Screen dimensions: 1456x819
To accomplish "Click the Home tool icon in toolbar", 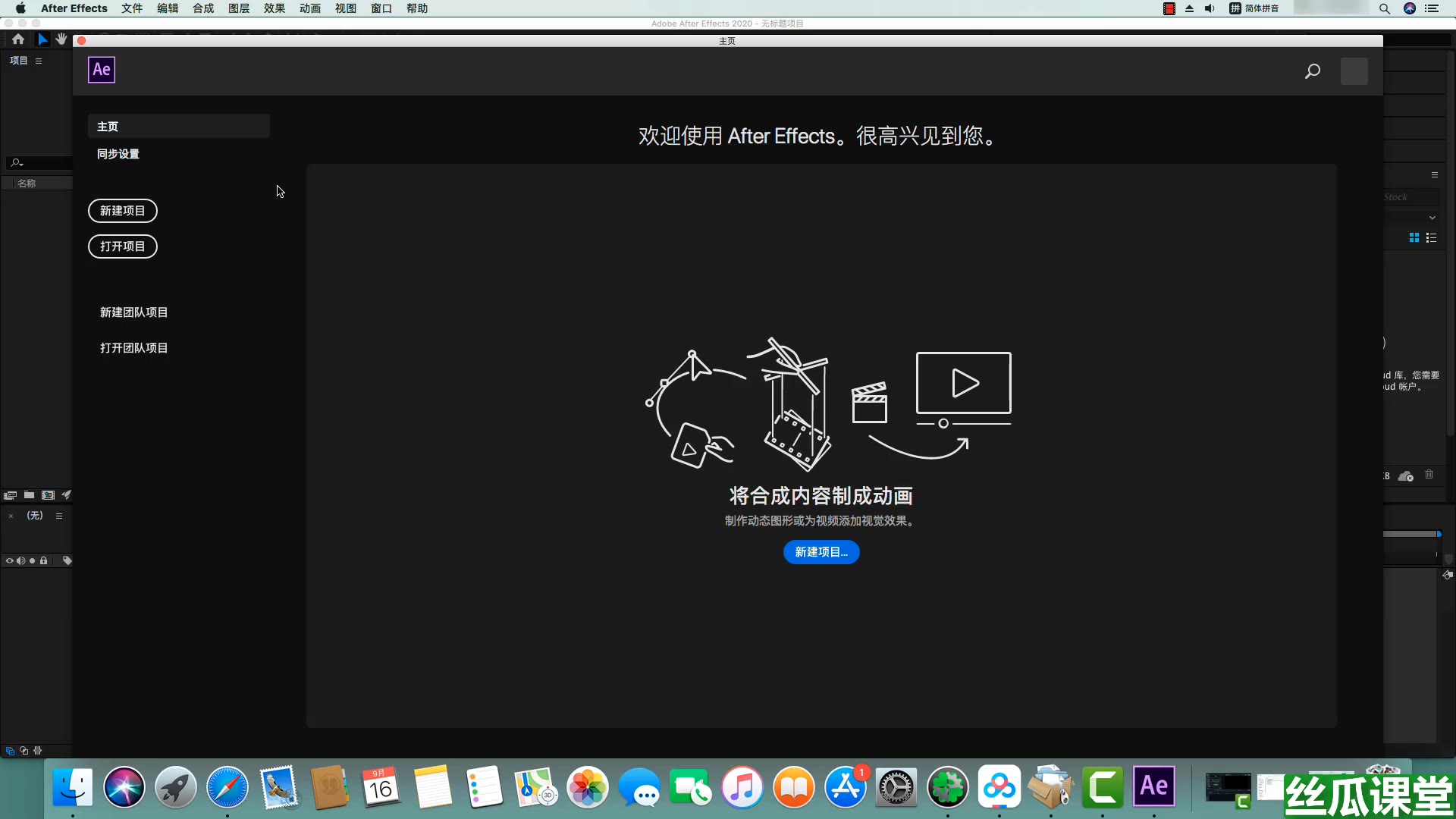I will pyautogui.click(x=18, y=39).
